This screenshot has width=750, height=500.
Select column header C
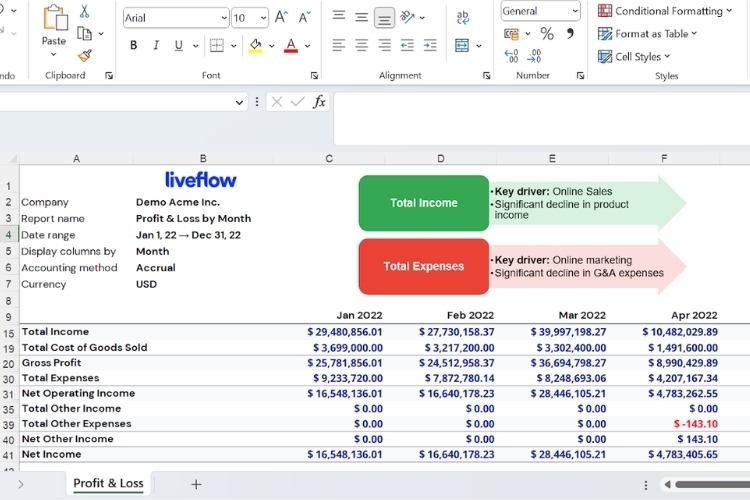pos(329,158)
